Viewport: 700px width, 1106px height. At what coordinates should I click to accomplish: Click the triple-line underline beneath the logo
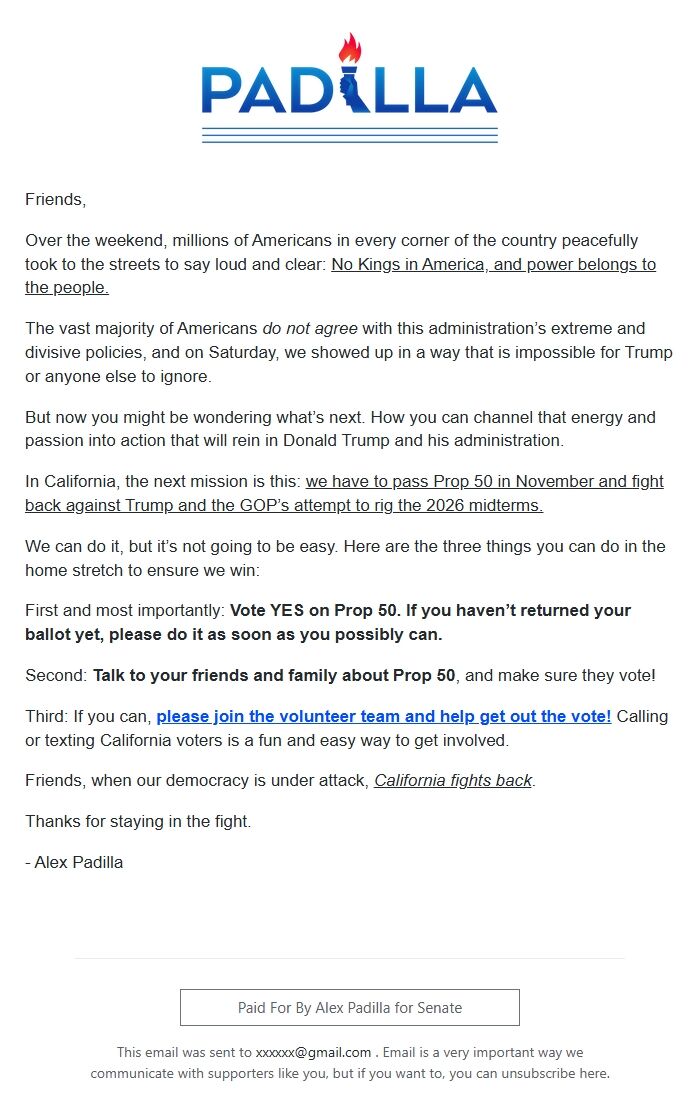tap(349, 135)
